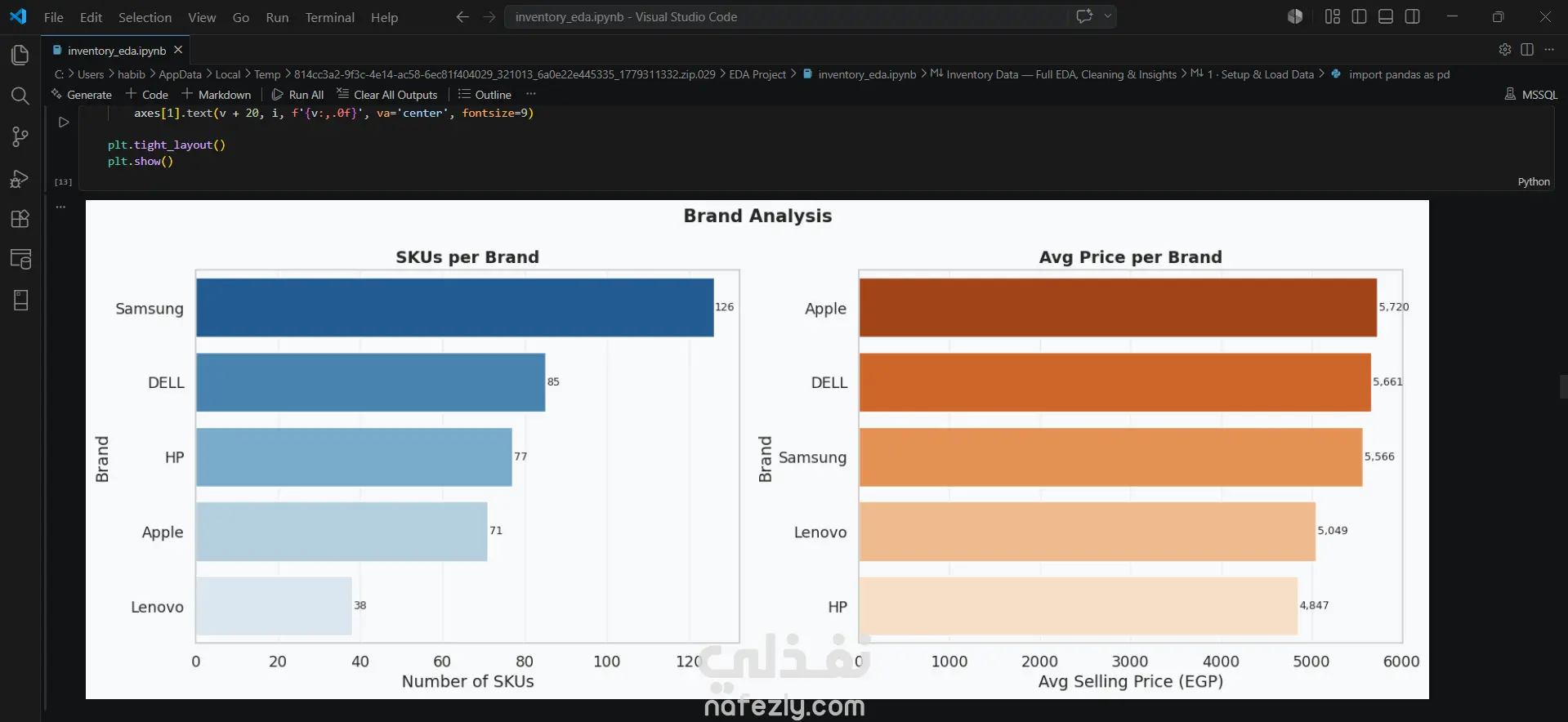Go forward using the right arrow
The image size is (1568, 722).
click(x=489, y=17)
